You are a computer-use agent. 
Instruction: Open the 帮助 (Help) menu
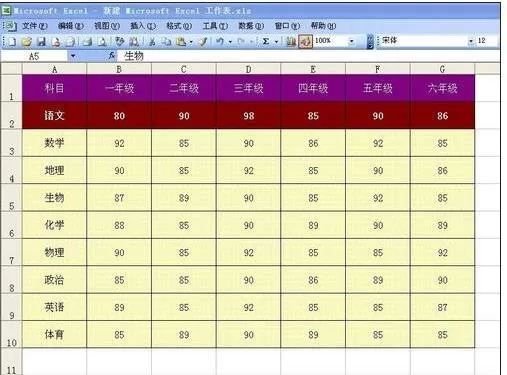pos(323,26)
